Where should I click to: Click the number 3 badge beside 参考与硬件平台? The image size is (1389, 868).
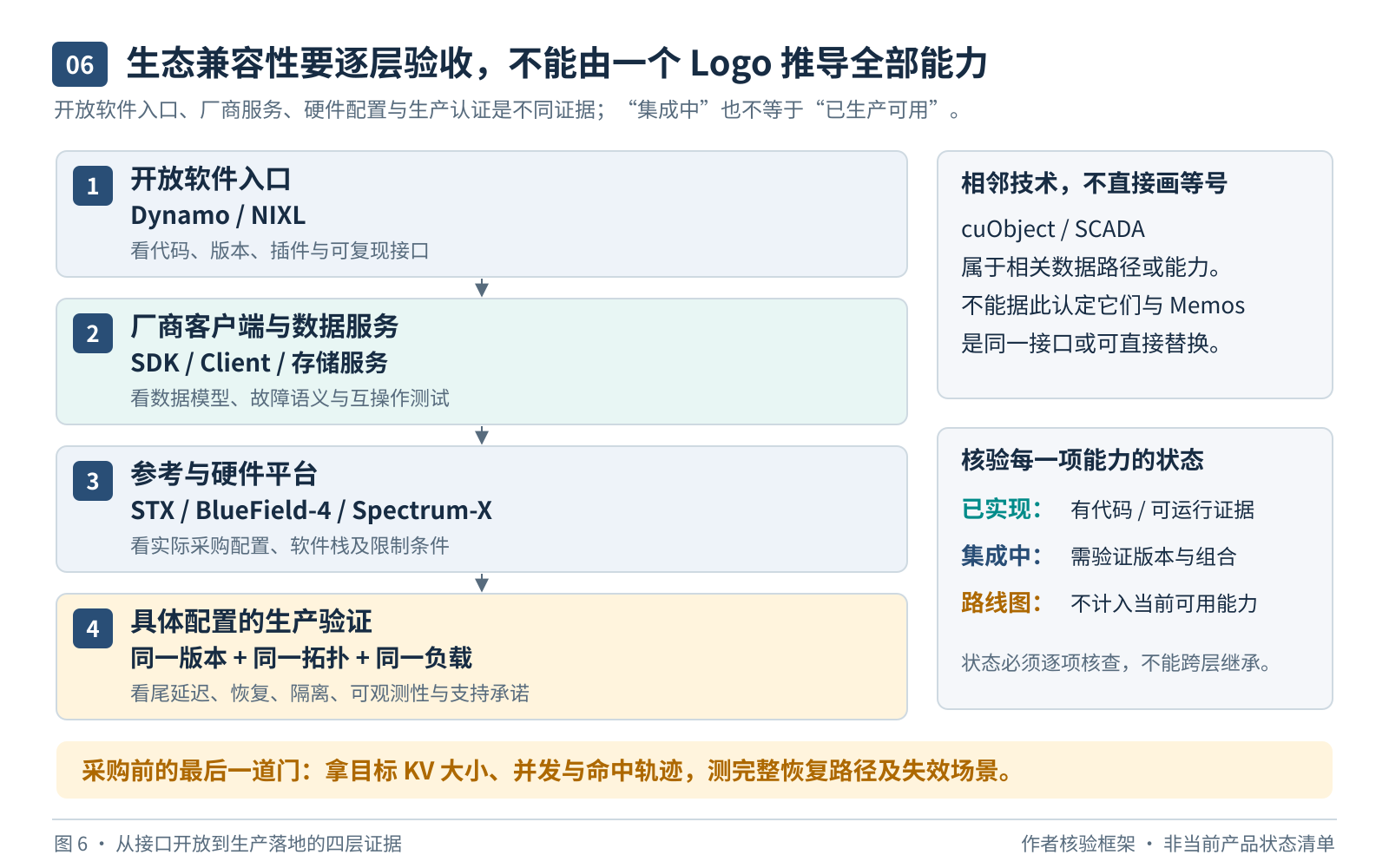pyautogui.click(x=93, y=481)
